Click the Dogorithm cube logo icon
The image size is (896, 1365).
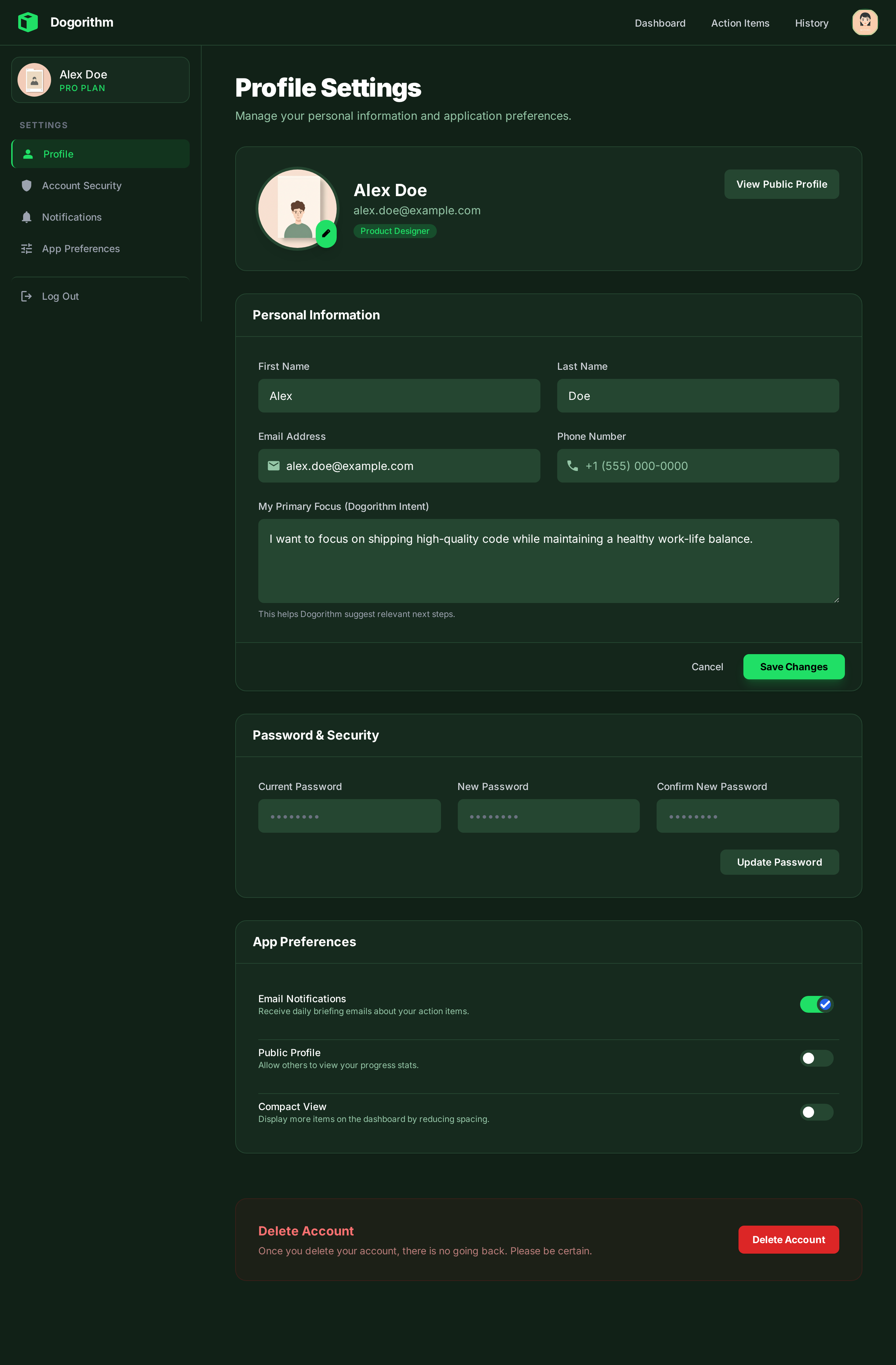pyautogui.click(x=28, y=22)
